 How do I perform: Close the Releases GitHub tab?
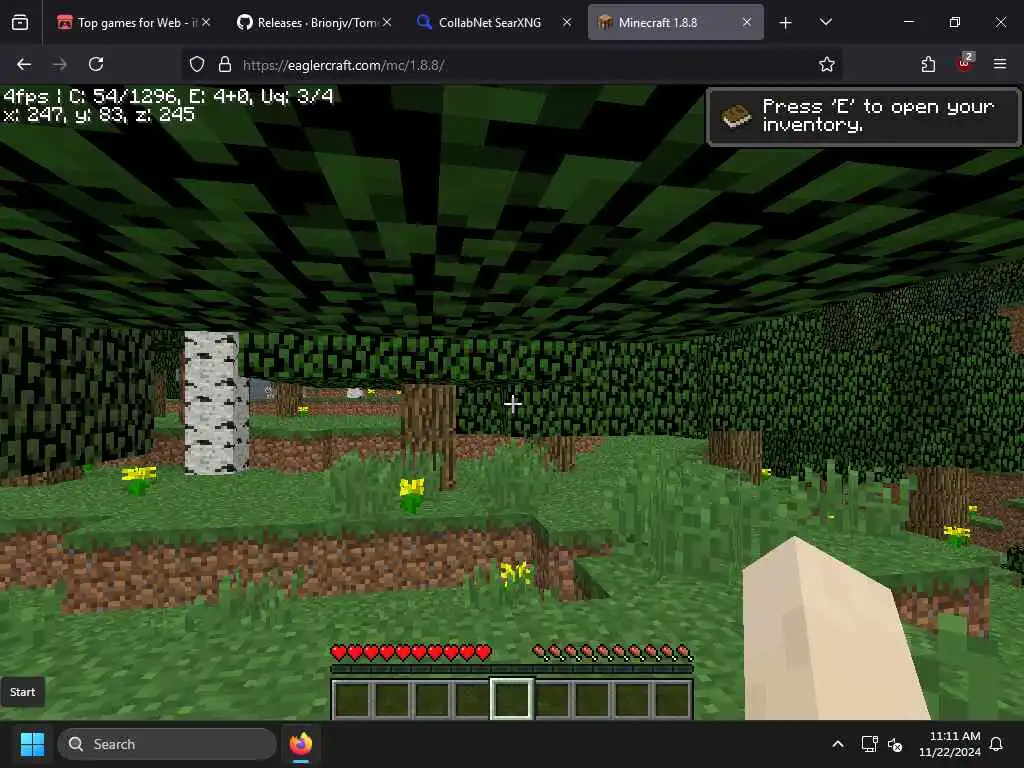387,22
